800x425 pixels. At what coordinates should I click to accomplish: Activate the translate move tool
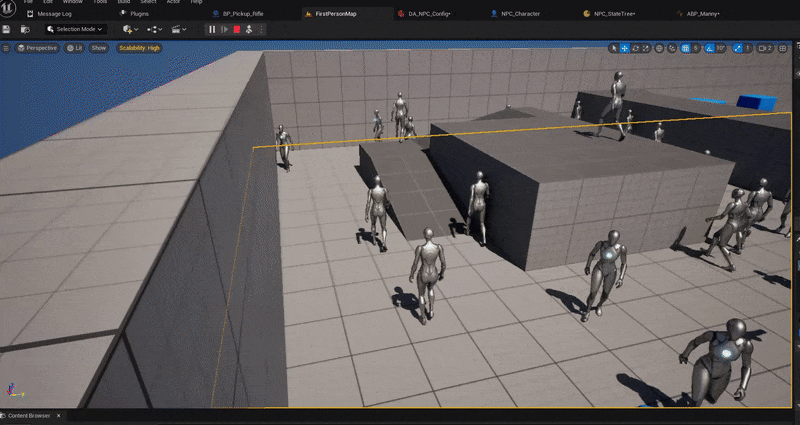click(x=624, y=48)
